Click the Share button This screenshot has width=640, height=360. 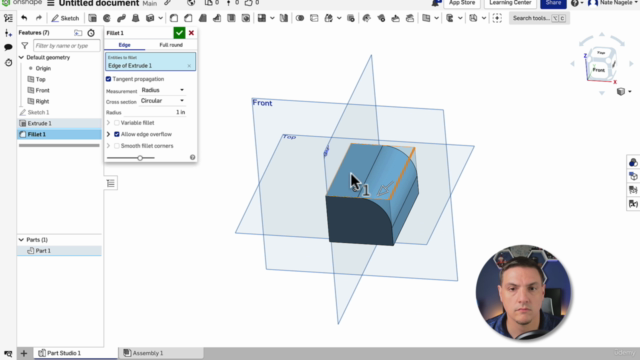coord(553,3)
